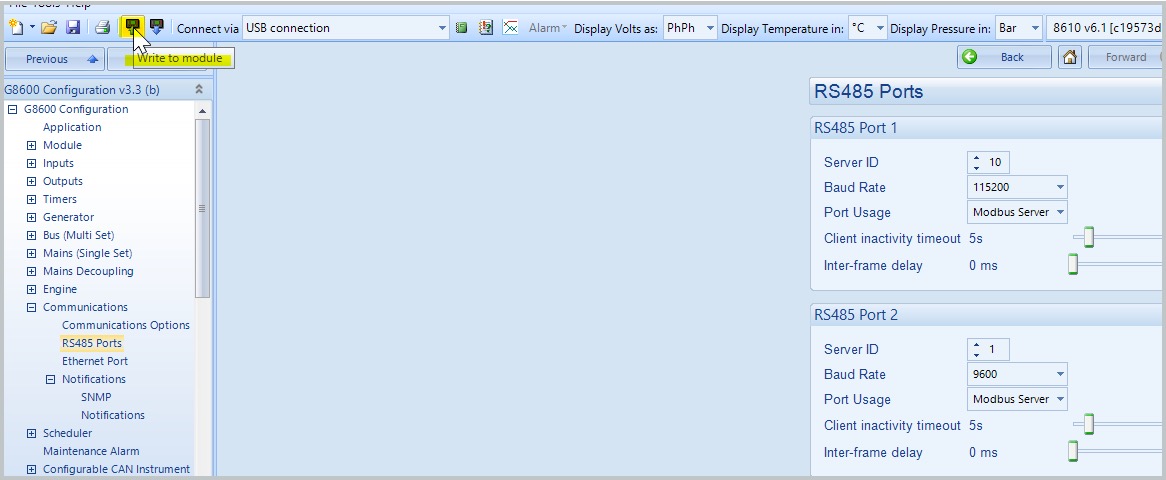This screenshot has width=1166, height=480.
Task: Click the Write to module icon
Action: coord(132,27)
